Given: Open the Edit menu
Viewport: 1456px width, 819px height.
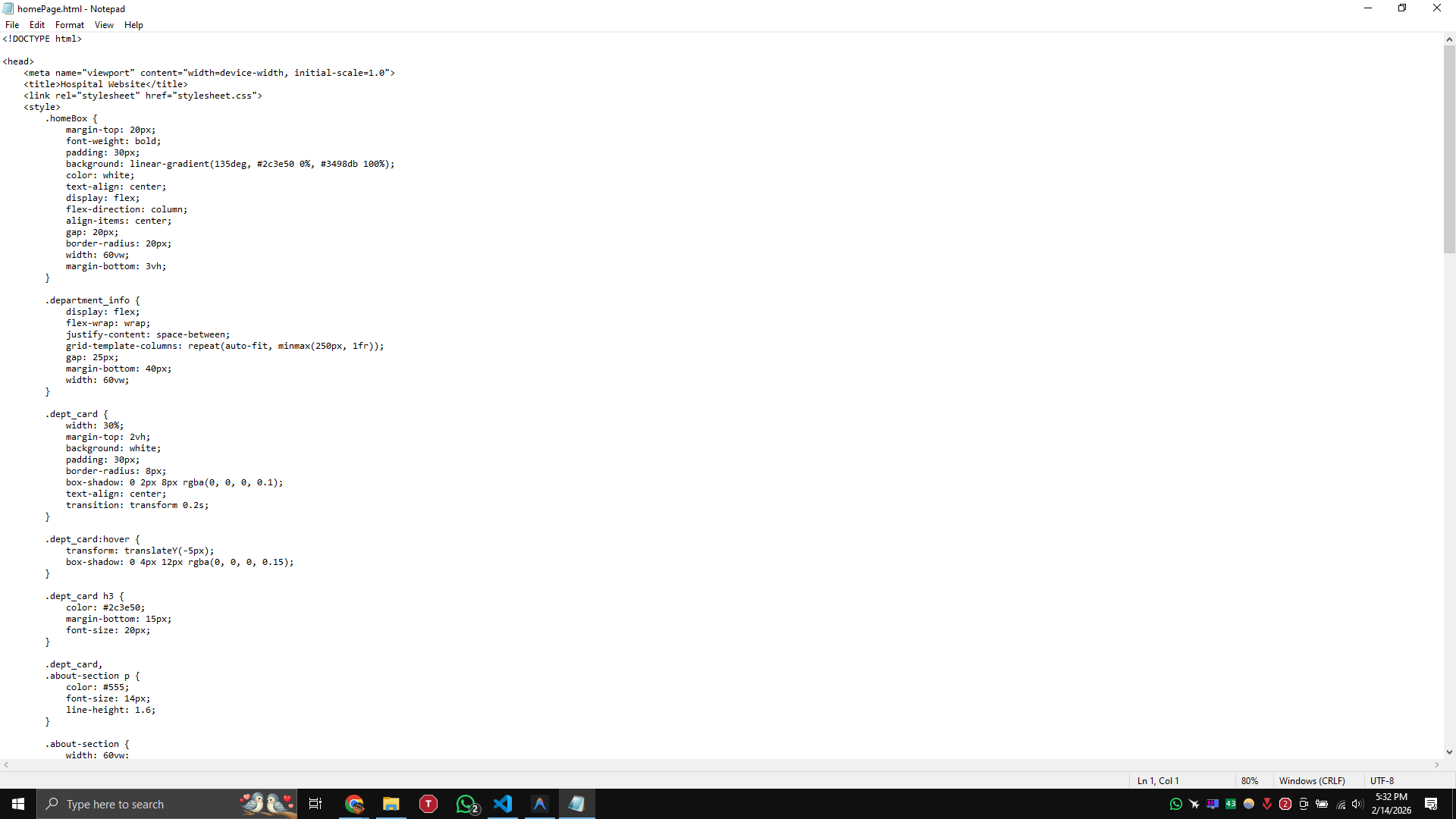Looking at the screenshot, I should coord(36,24).
